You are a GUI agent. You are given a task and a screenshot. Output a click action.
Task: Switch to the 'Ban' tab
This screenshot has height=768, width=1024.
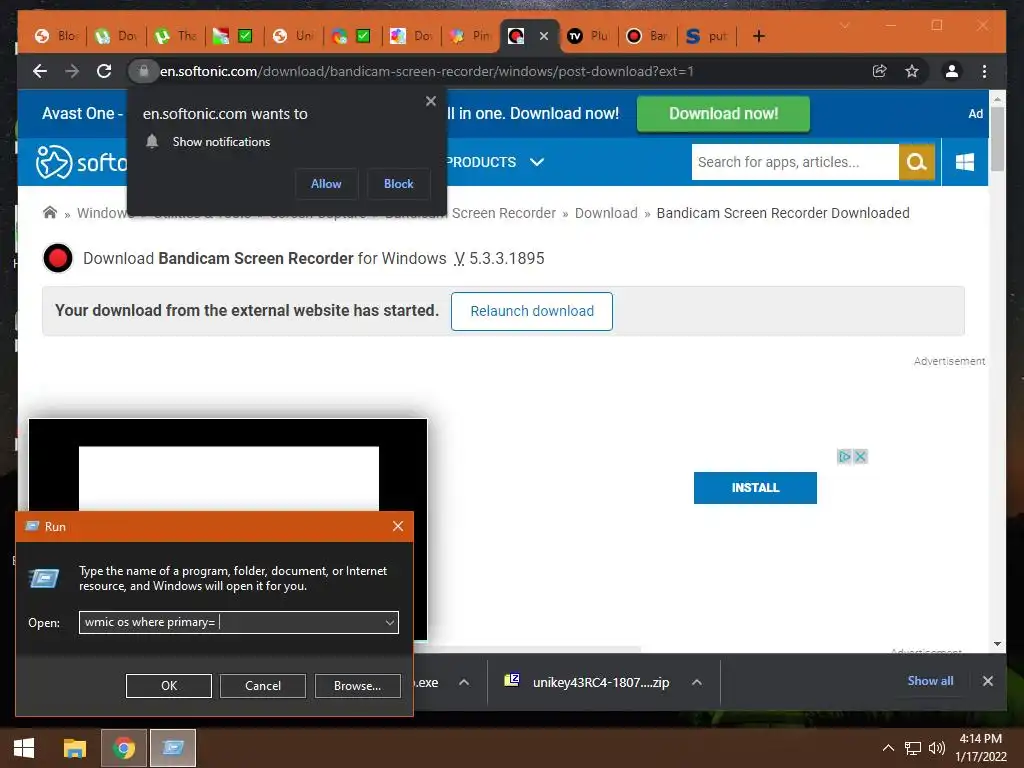coord(647,36)
